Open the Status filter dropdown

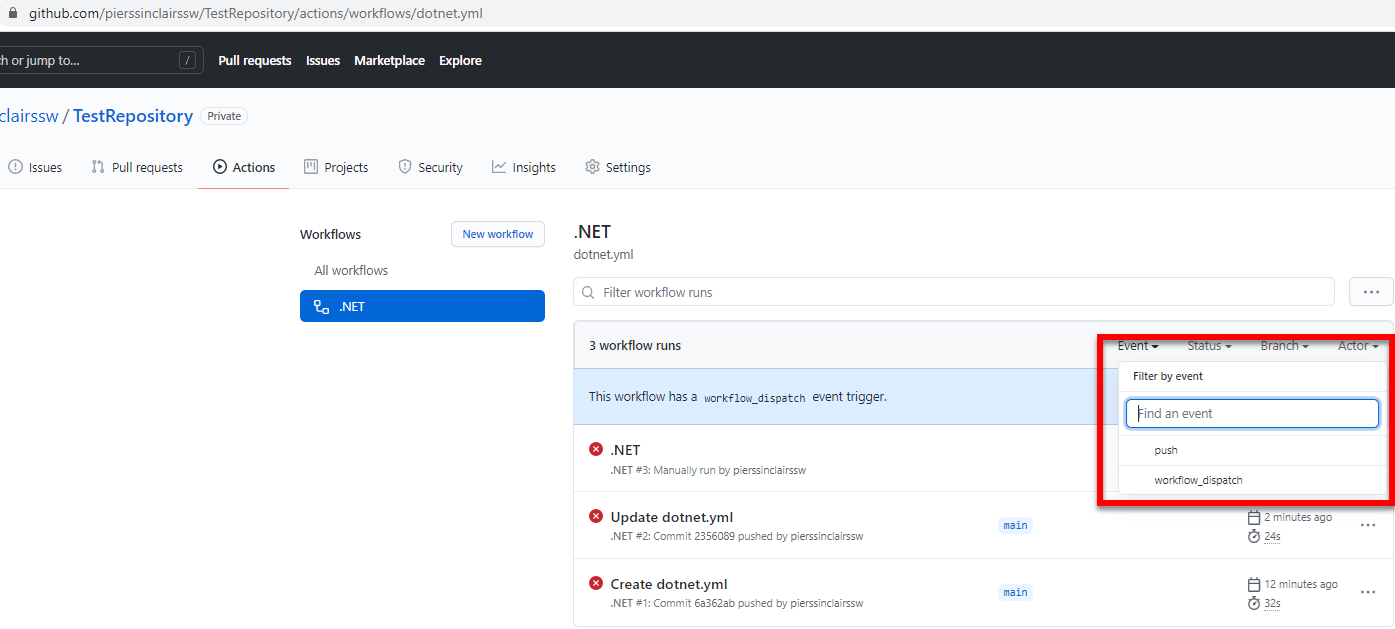point(1209,346)
